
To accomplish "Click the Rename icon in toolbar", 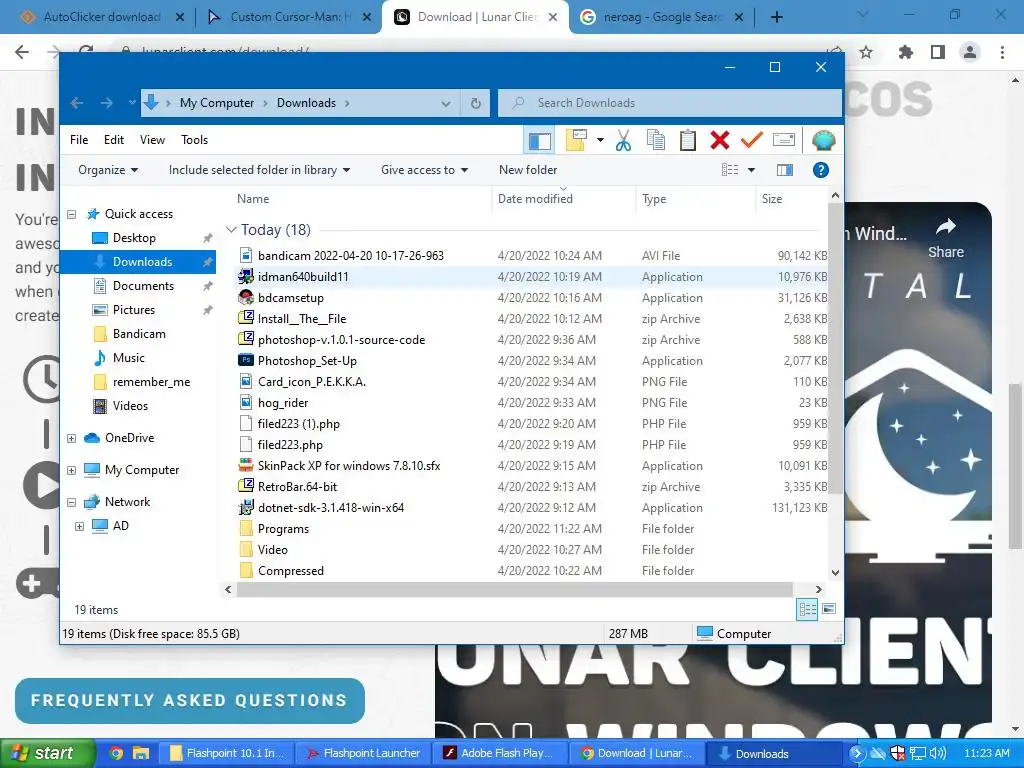I will 784,140.
